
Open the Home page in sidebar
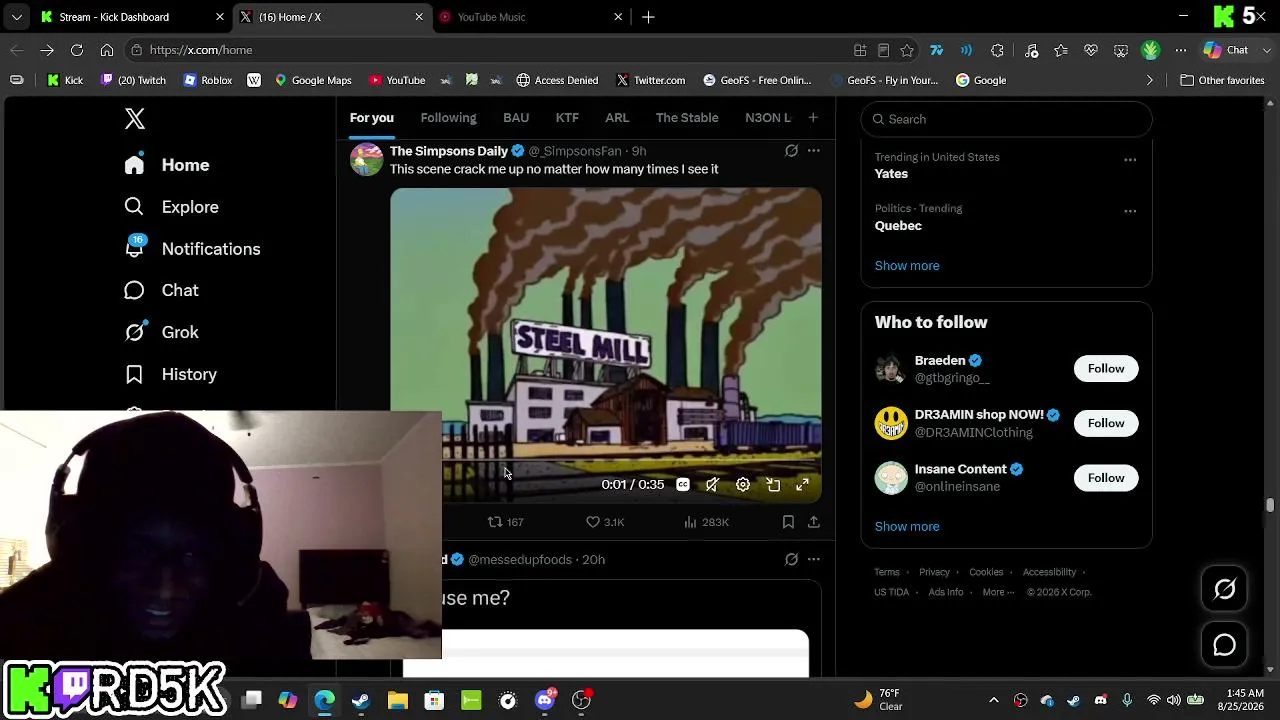click(x=167, y=165)
